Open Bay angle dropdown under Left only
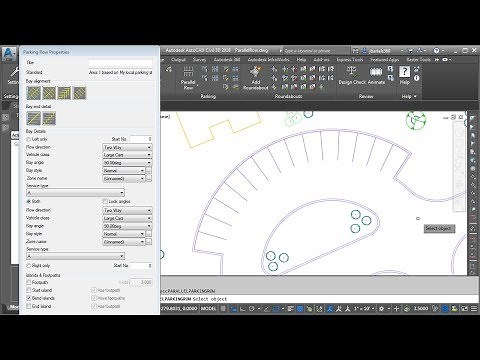 pos(127,163)
